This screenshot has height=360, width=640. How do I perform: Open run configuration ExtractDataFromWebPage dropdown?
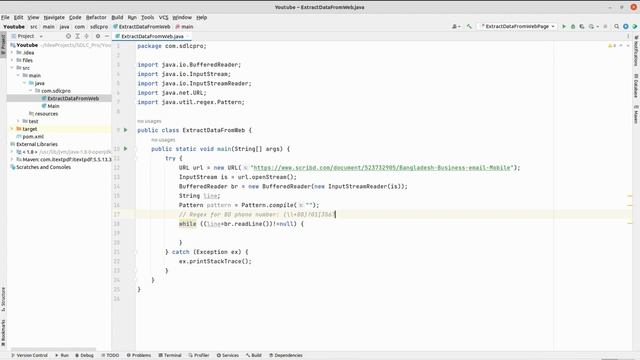[518, 27]
